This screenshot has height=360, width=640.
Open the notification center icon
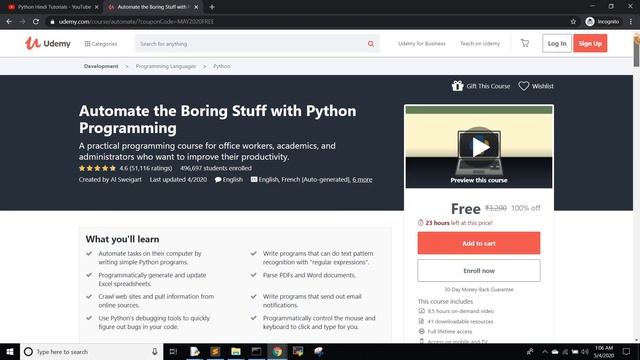pos(627,351)
